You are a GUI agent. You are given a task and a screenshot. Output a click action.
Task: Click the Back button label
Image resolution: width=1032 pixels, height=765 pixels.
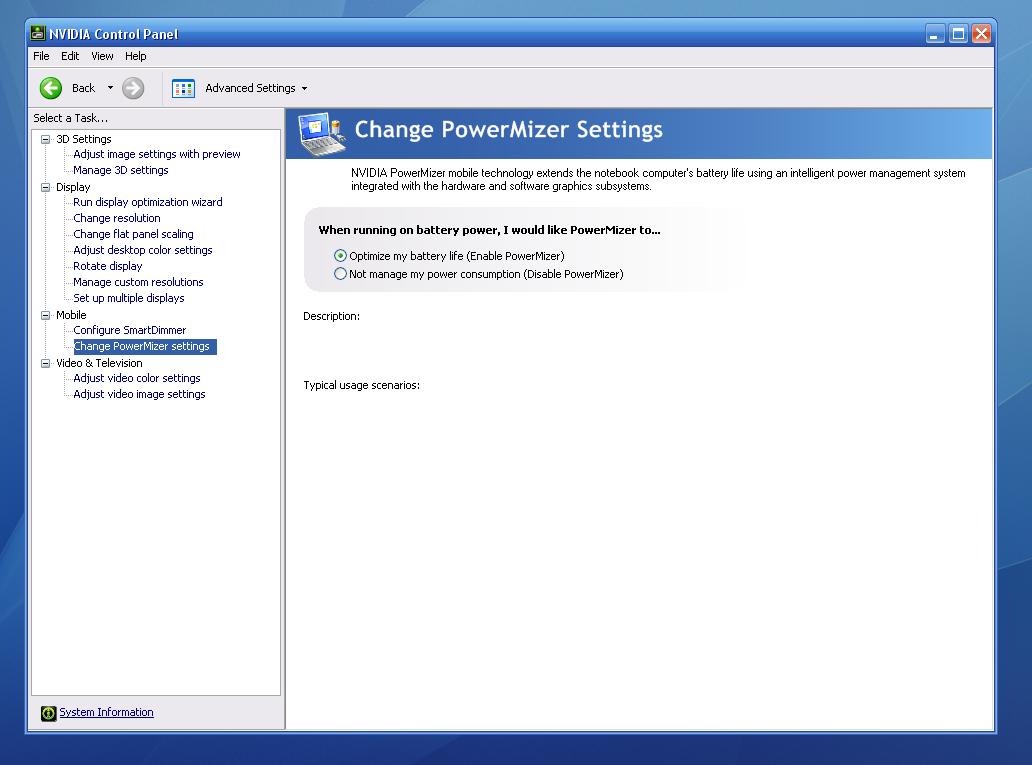tap(84, 88)
